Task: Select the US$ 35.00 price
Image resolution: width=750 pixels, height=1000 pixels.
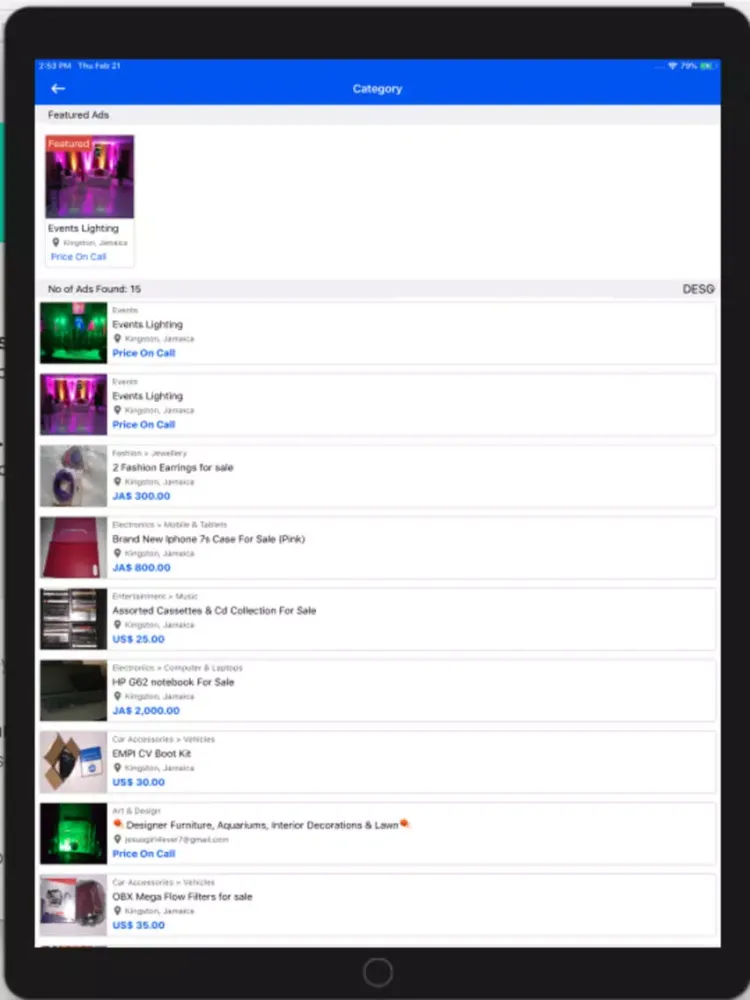Action: pos(138,925)
